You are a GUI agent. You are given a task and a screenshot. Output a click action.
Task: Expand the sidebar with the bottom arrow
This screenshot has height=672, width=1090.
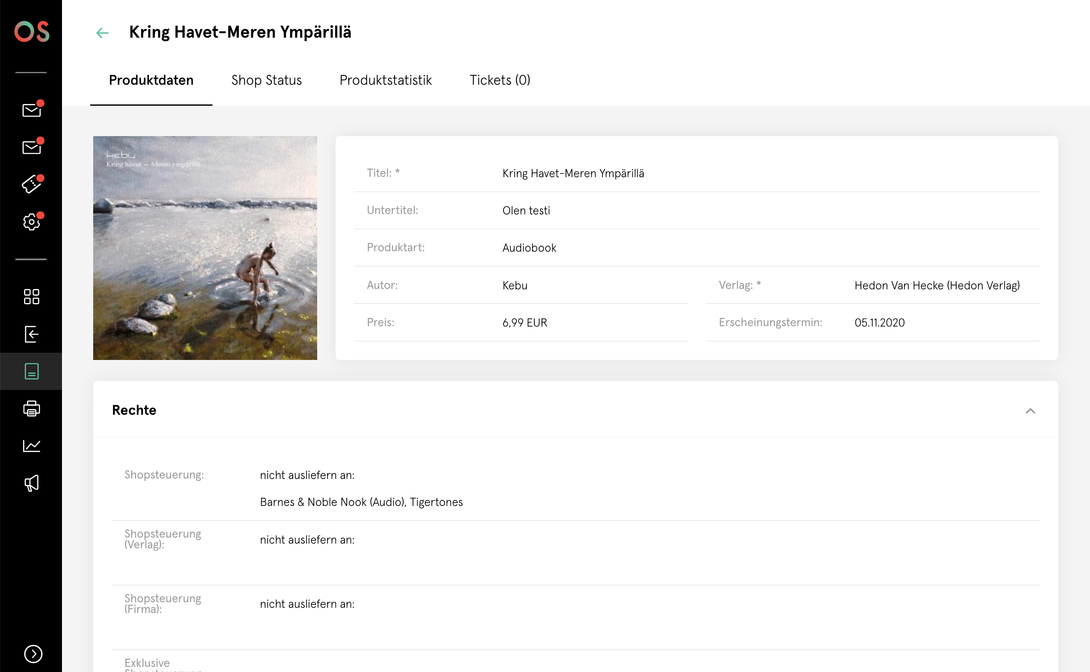pyautogui.click(x=33, y=654)
